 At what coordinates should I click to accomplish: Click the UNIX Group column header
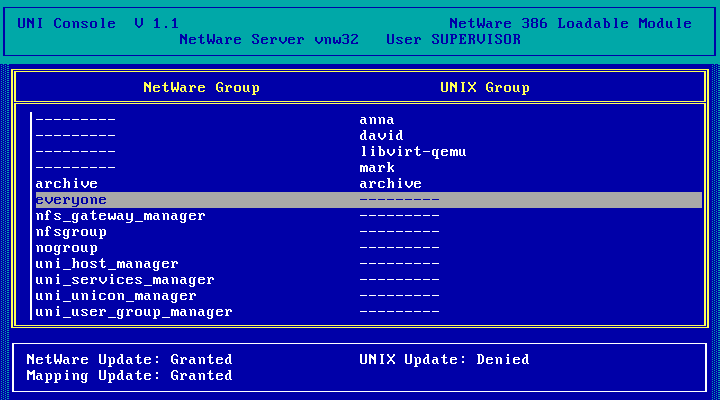[x=484, y=88]
